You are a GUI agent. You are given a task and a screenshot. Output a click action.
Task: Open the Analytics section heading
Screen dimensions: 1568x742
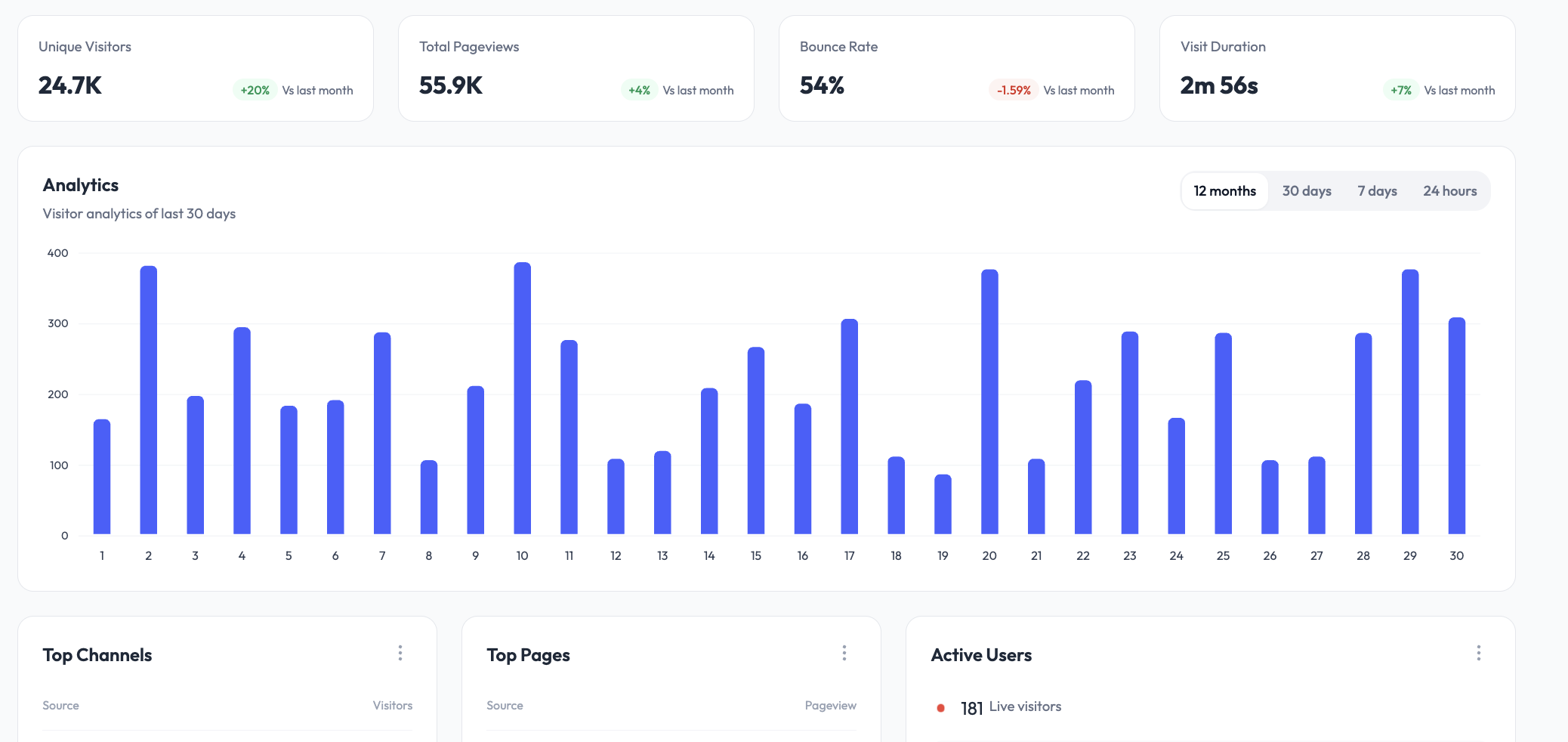(80, 184)
